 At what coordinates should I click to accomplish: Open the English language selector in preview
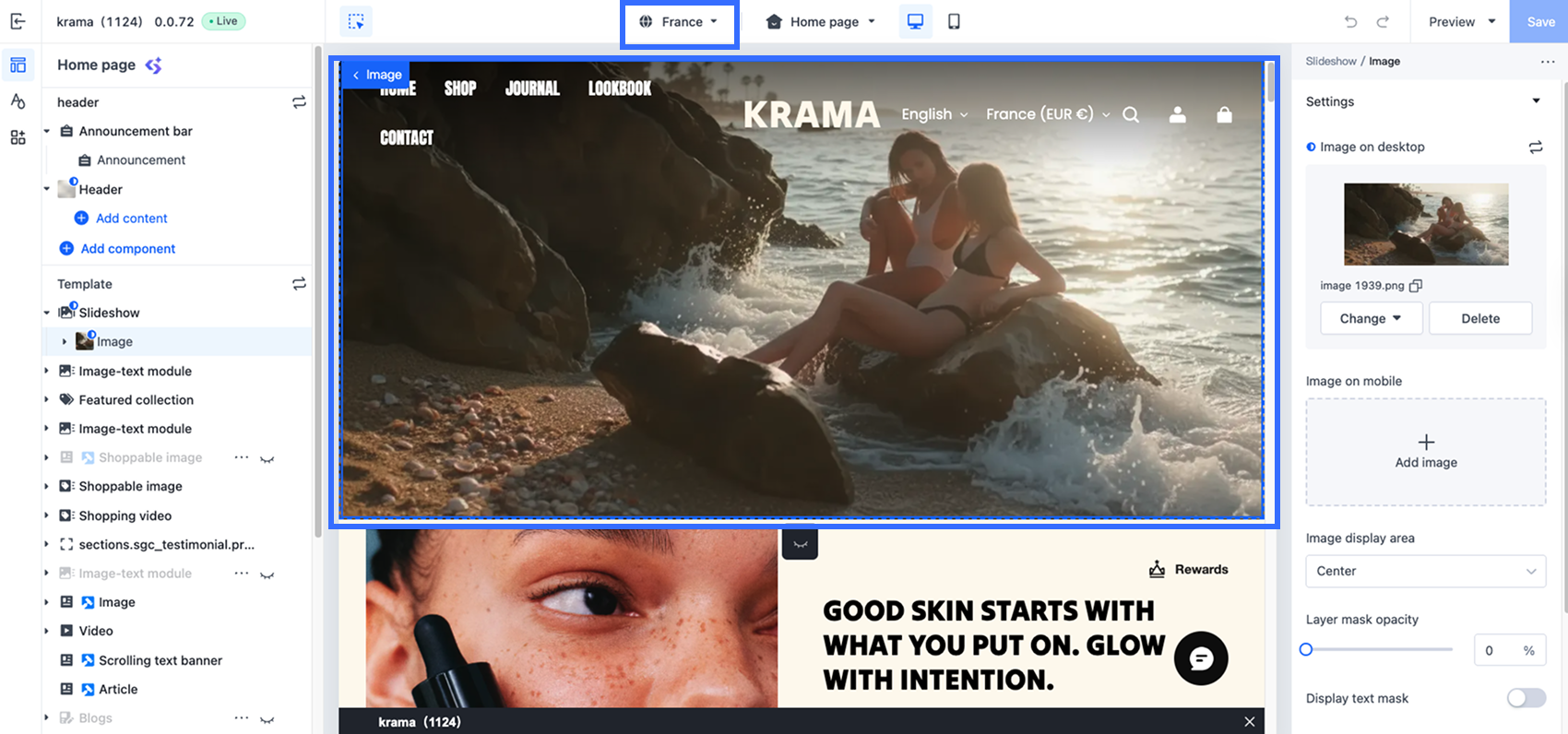934,114
